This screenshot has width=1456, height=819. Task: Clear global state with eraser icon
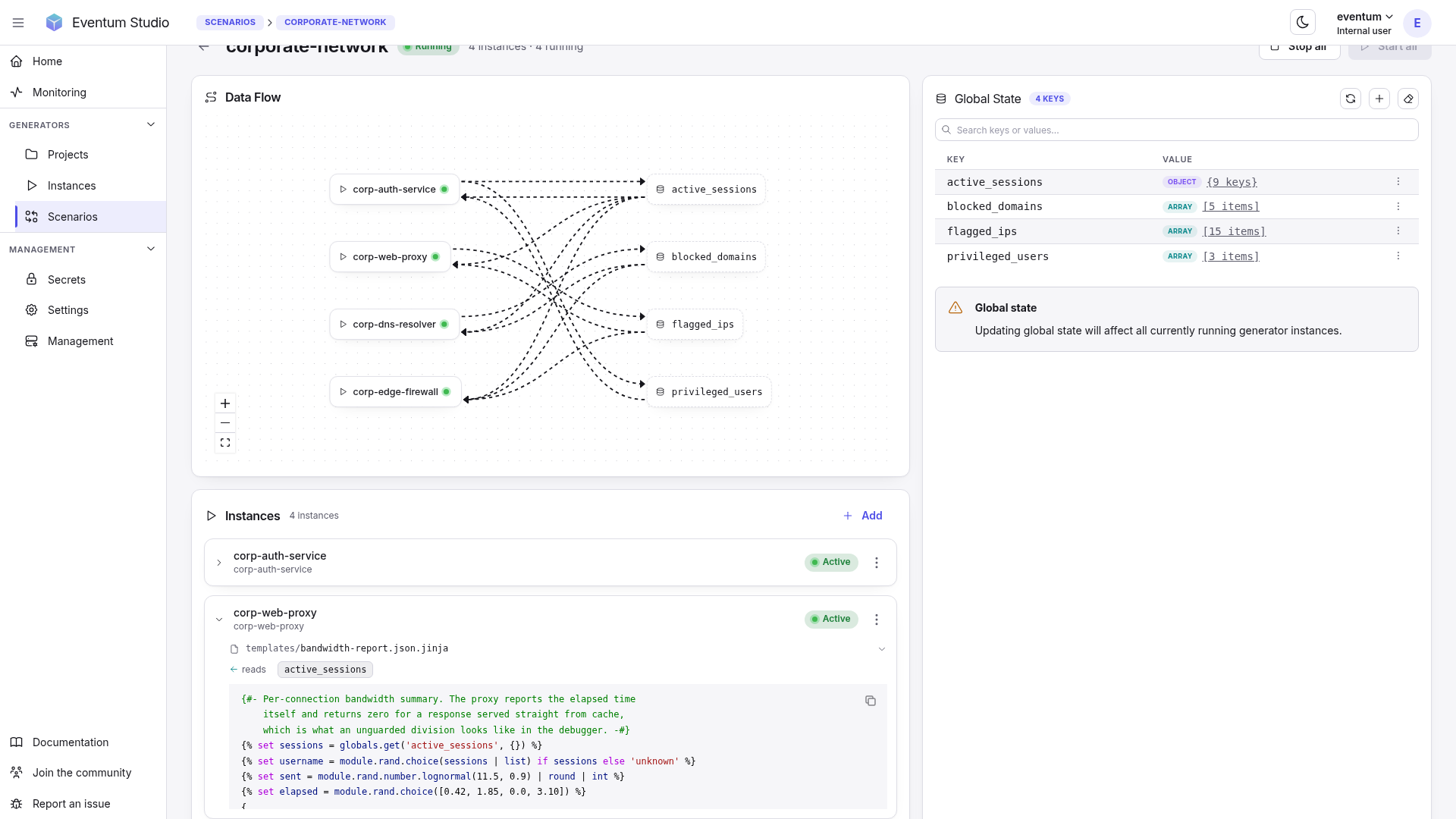pos(1408,99)
